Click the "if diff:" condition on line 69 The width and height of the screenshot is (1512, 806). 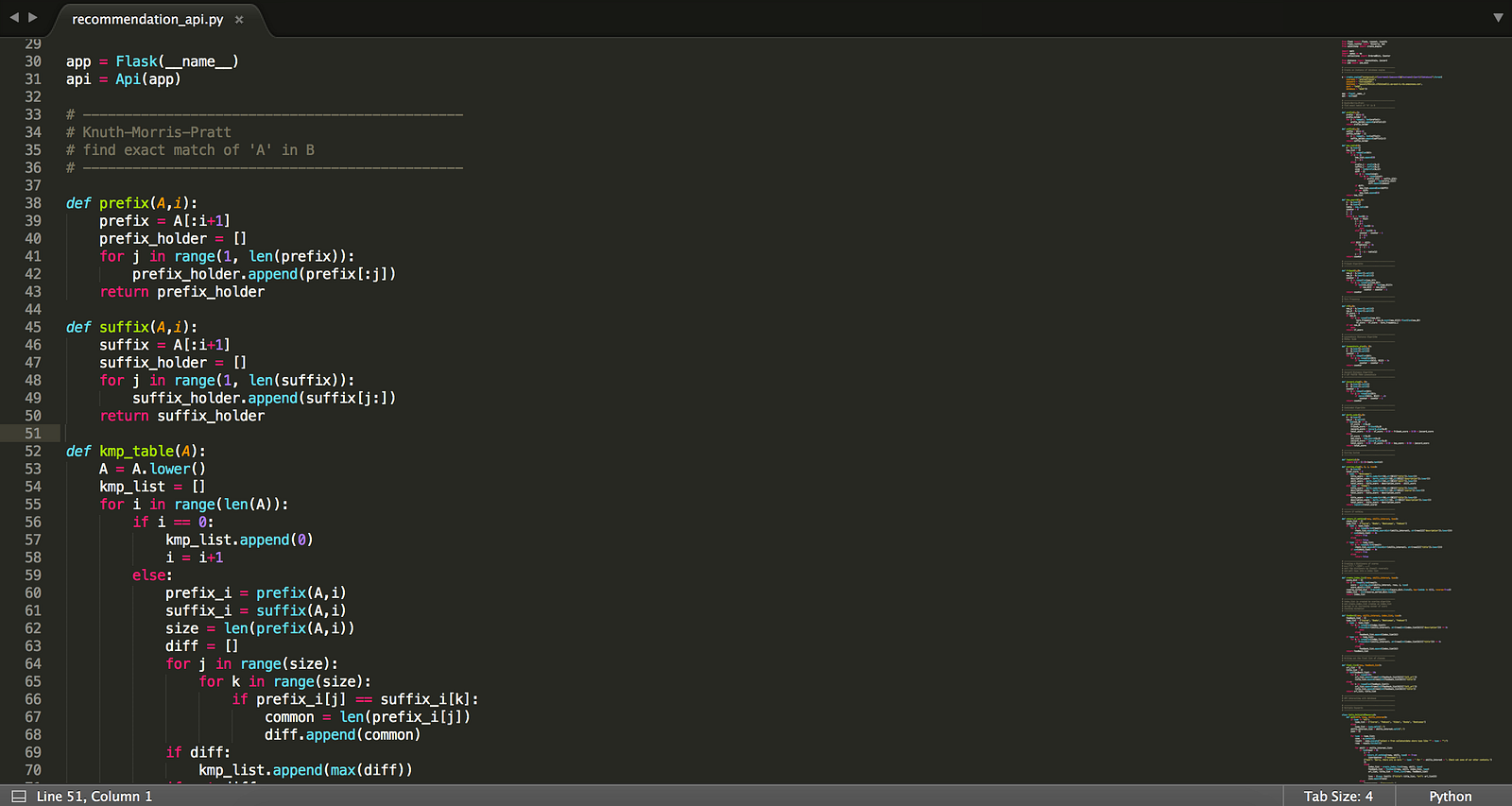[198, 752]
